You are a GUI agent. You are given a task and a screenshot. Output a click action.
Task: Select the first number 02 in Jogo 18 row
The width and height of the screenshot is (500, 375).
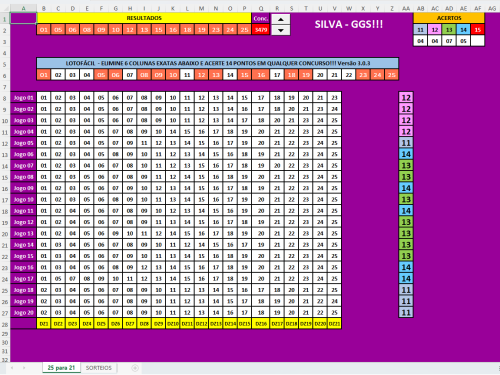click(x=44, y=290)
